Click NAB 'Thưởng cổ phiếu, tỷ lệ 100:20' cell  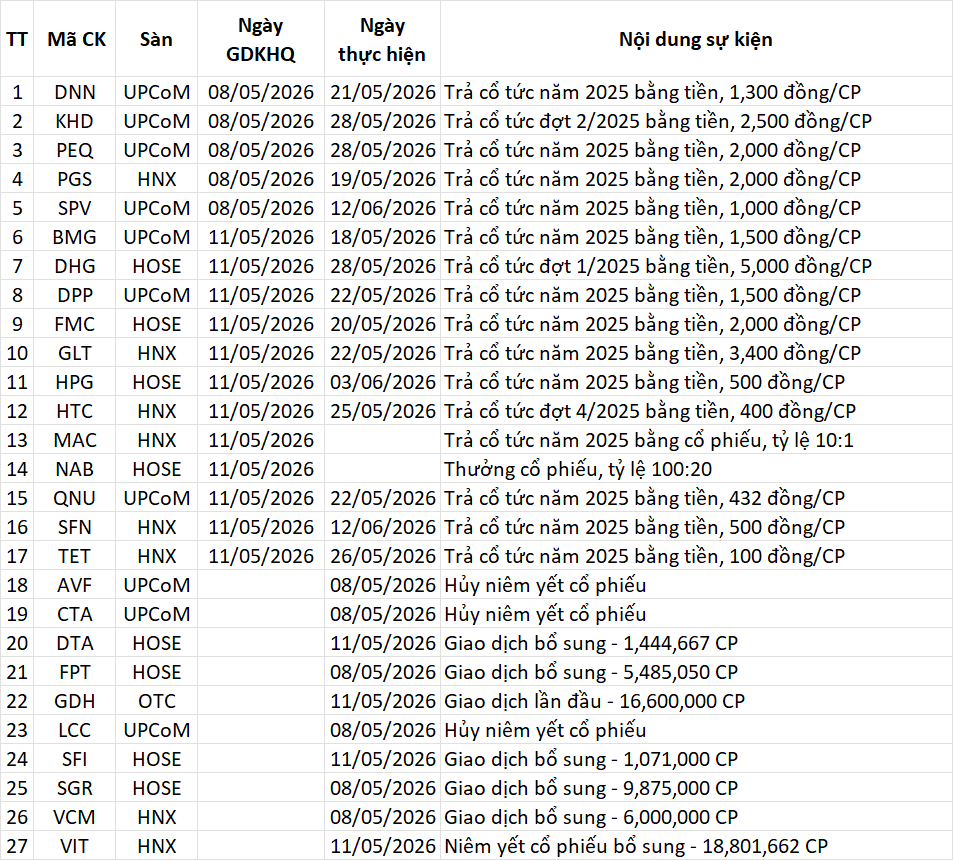click(696, 469)
